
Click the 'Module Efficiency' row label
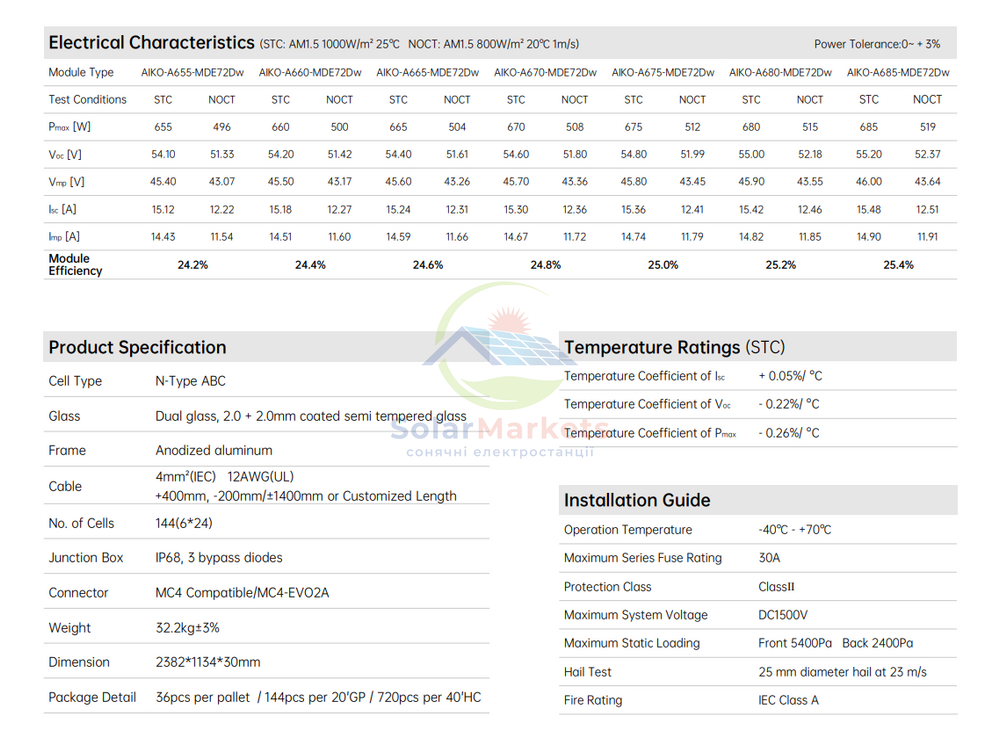75,265
